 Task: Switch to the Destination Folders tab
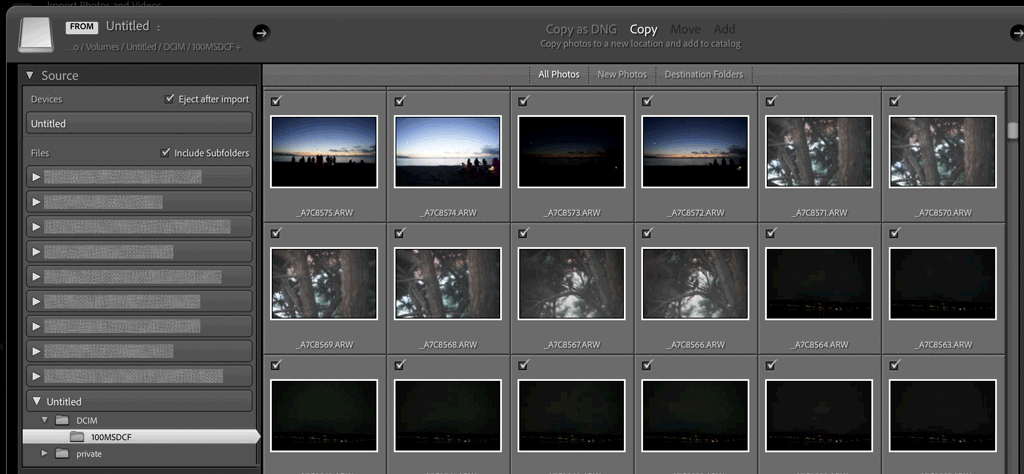pos(703,74)
